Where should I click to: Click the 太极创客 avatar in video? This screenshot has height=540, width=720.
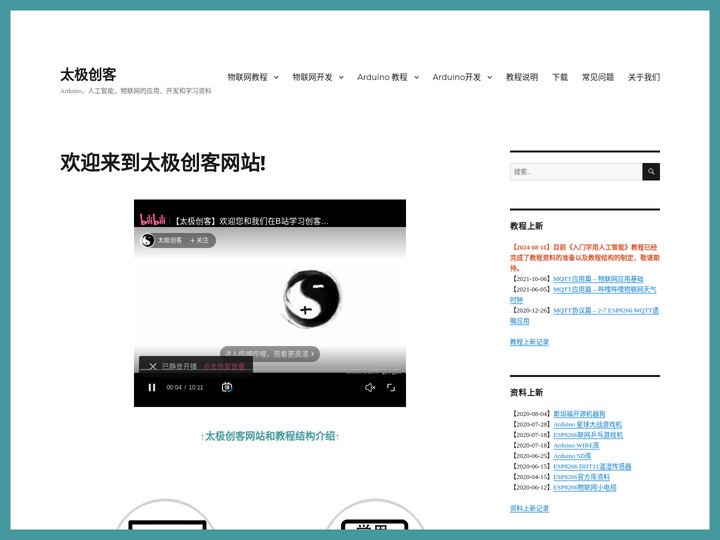[x=147, y=240]
